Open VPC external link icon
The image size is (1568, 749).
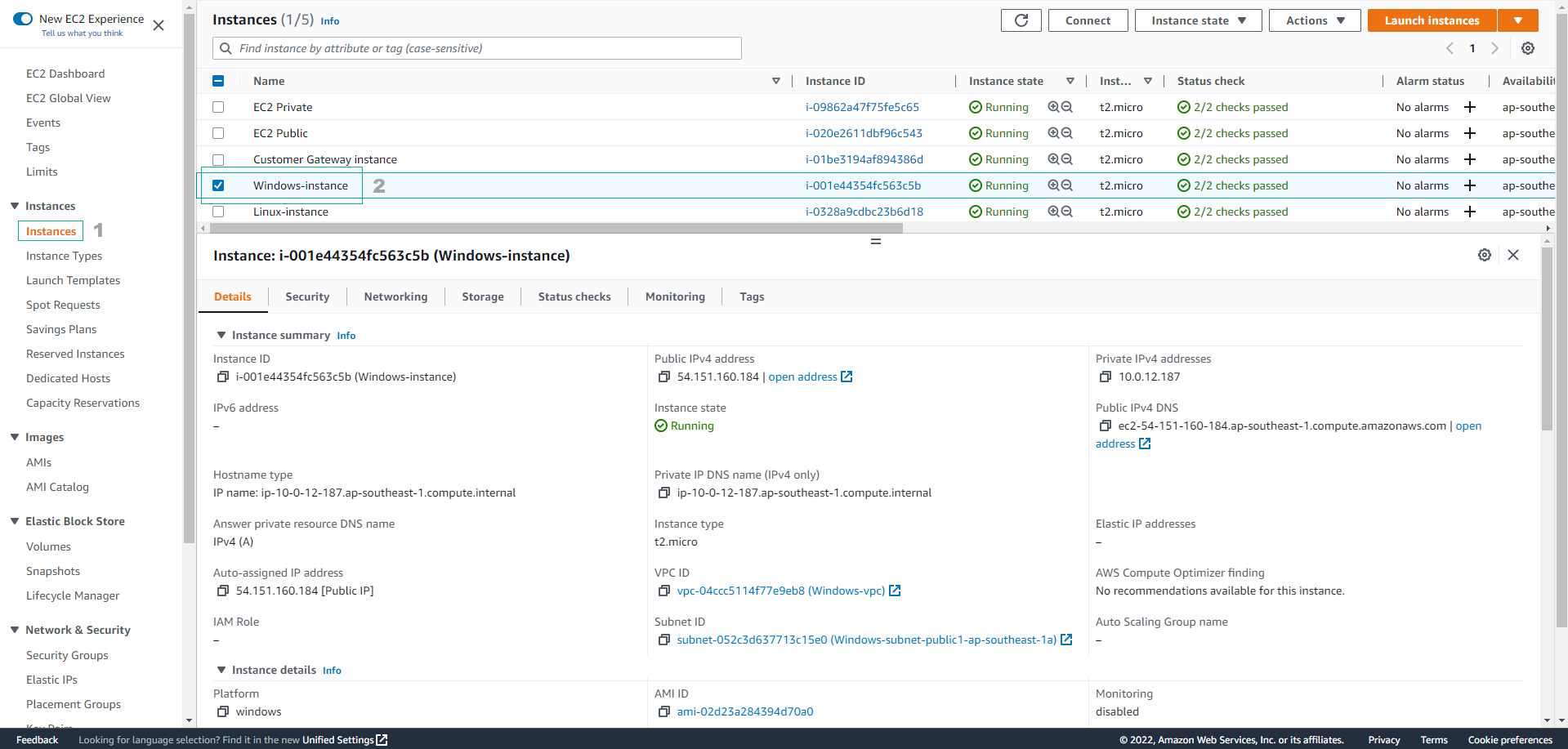(895, 591)
